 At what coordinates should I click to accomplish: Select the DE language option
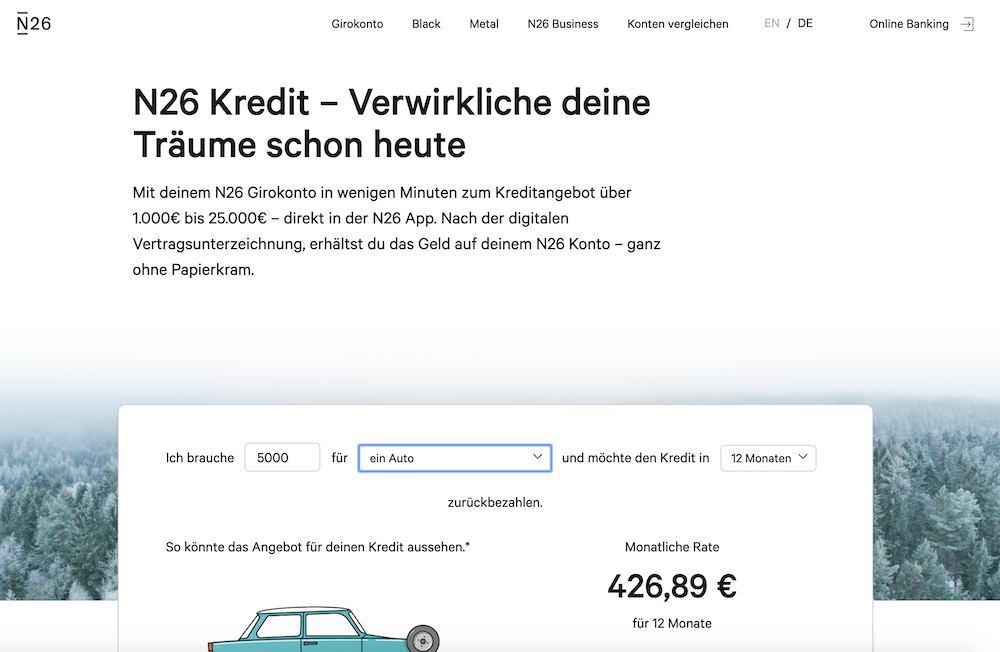coord(805,24)
